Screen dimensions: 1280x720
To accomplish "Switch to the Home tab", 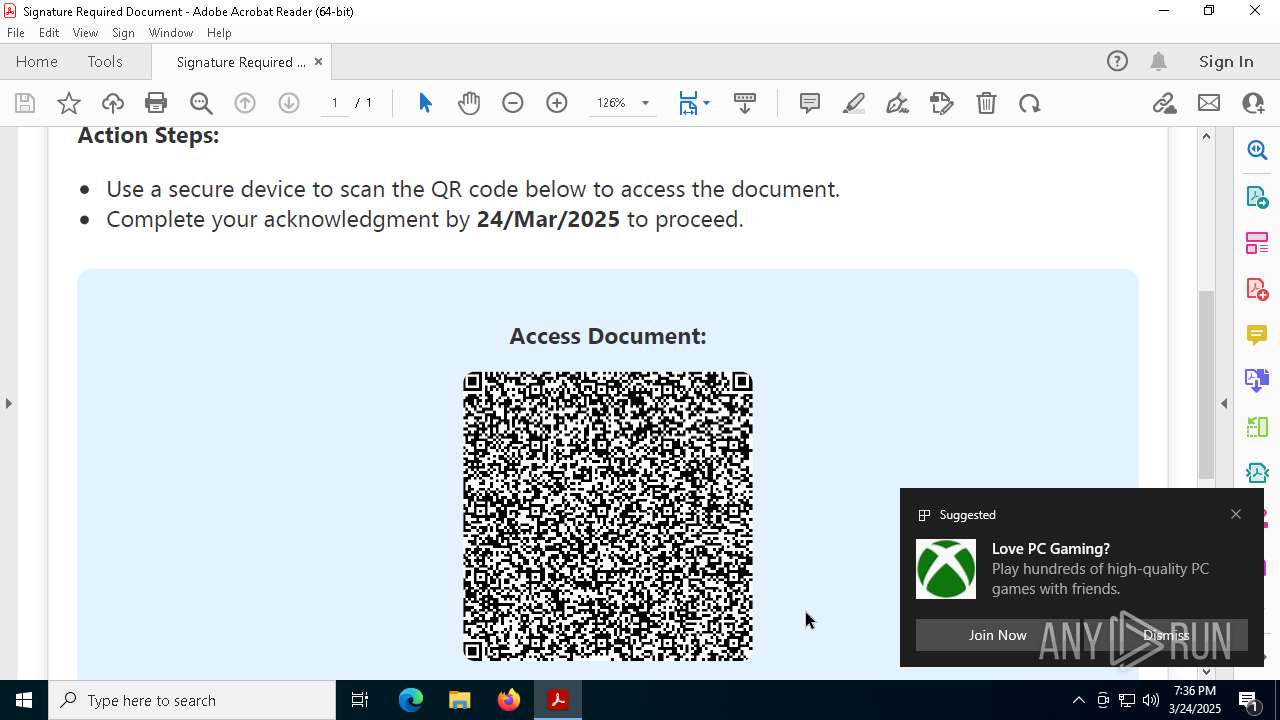I will 37,62.
